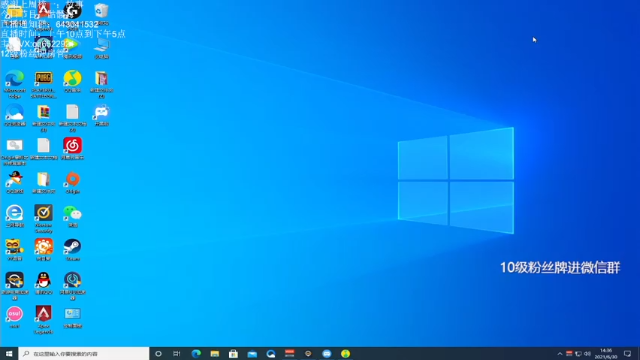Open the pirate penguin QQ game shortcut

point(14,179)
